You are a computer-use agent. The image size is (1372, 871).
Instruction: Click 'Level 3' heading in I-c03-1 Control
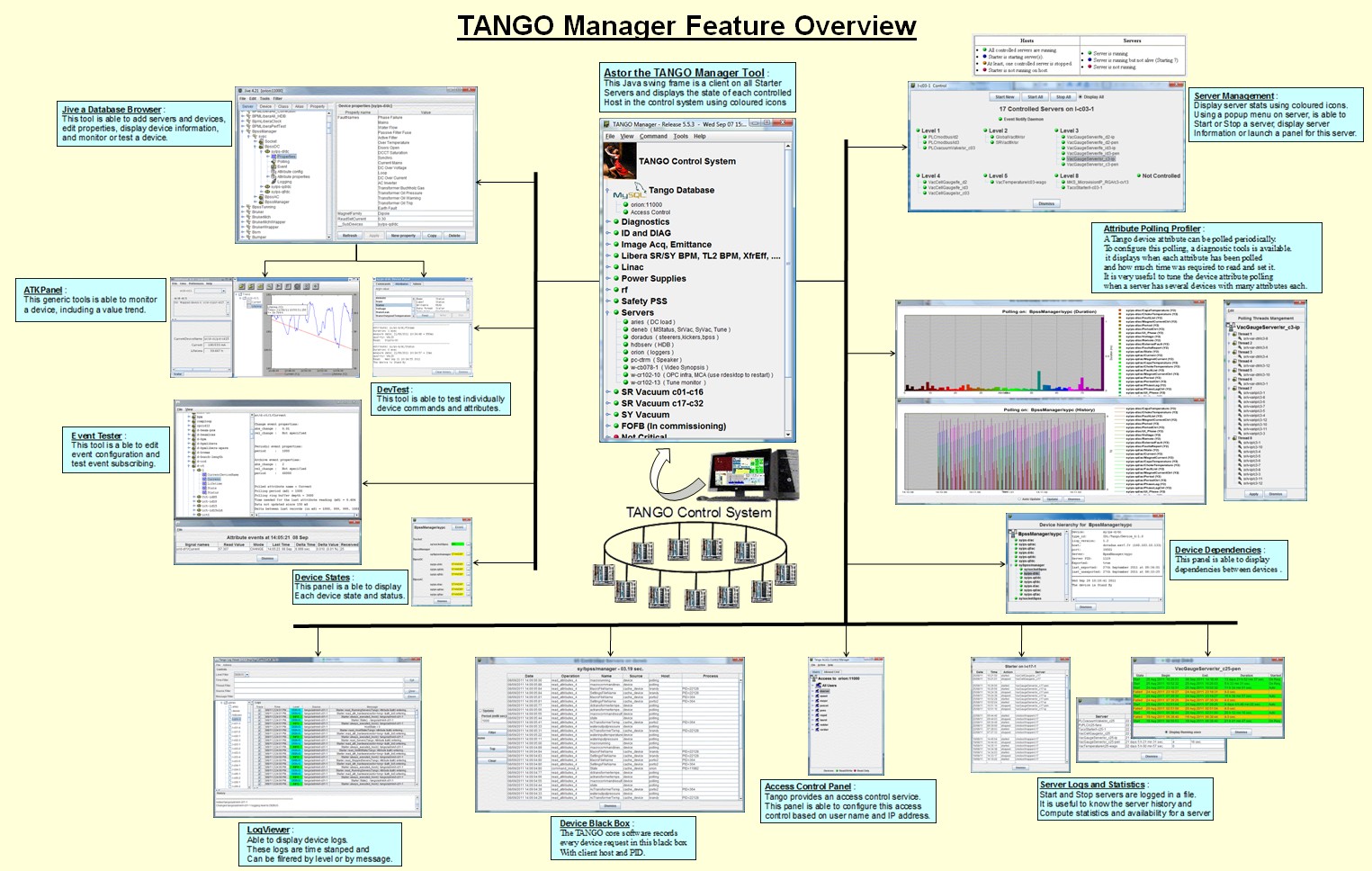click(1069, 130)
